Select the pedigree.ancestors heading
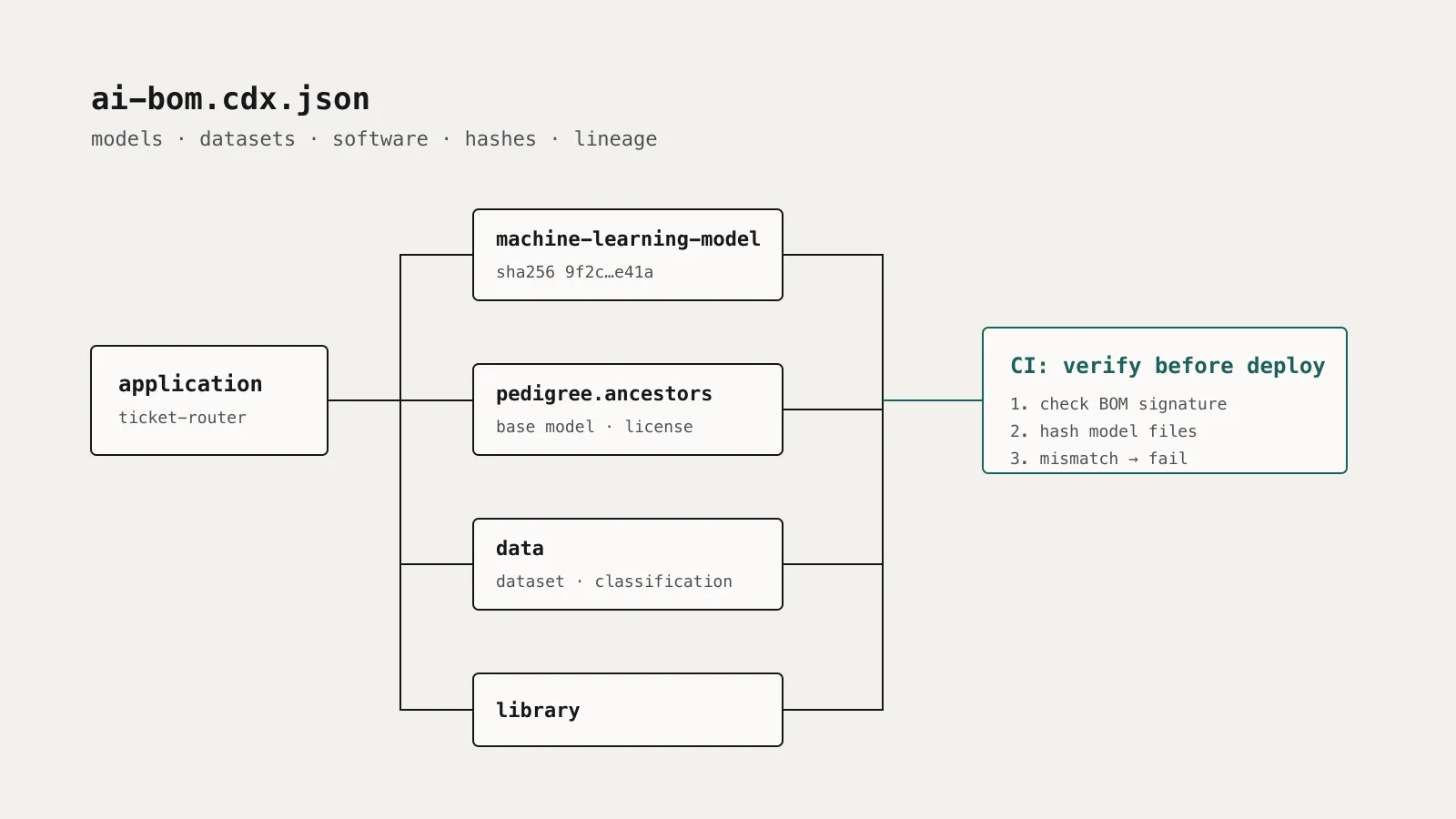The image size is (1456, 819). pos(604,394)
